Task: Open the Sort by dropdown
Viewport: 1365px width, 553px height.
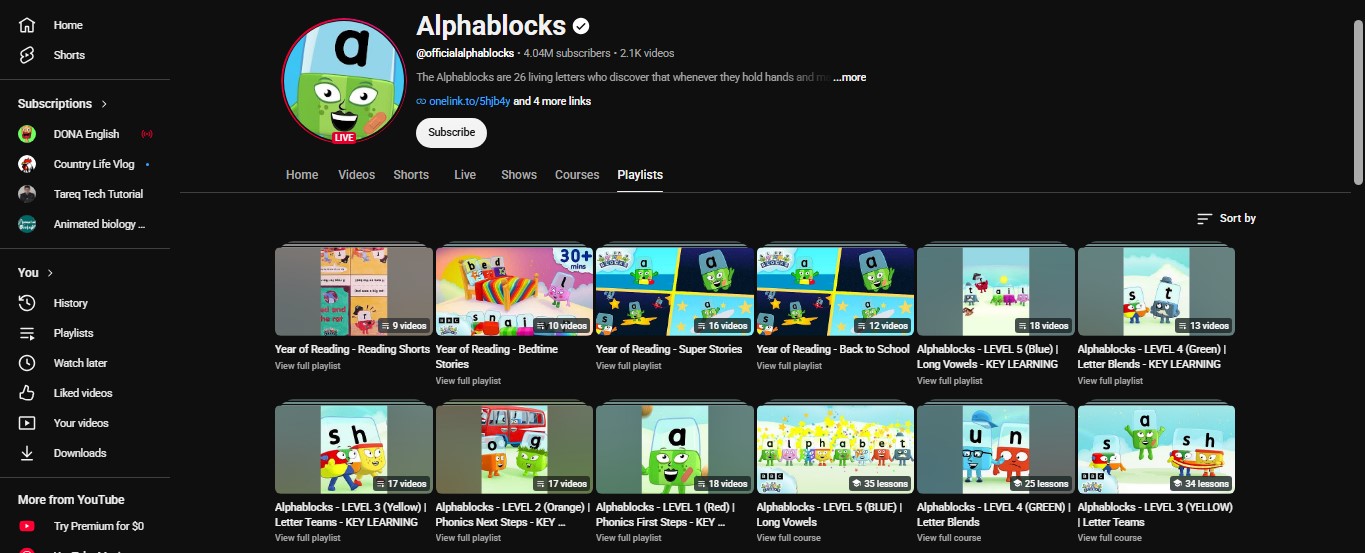Action: click(1226, 218)
